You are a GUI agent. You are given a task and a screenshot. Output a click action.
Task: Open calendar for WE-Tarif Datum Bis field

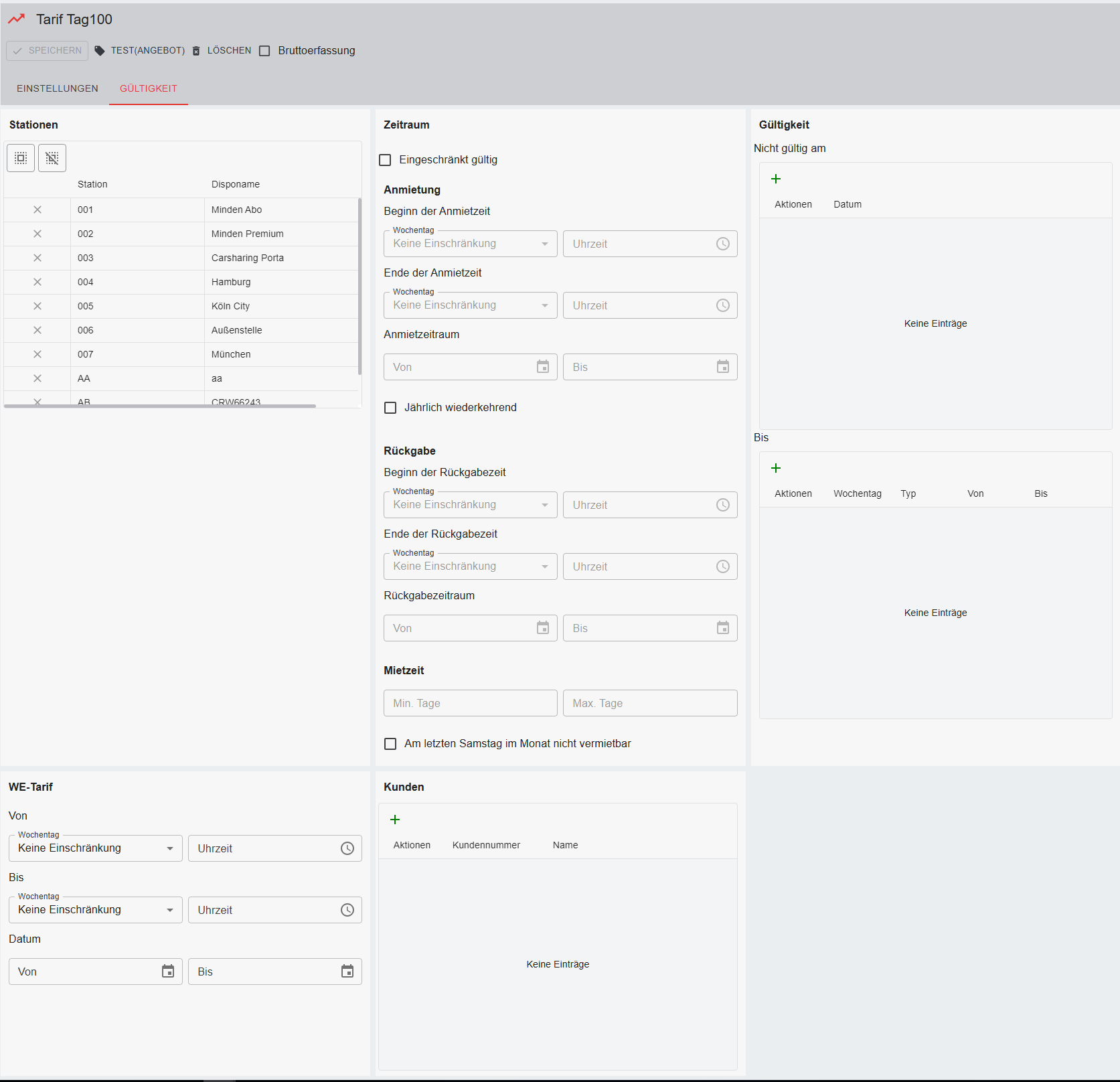(x=347, y=972)
